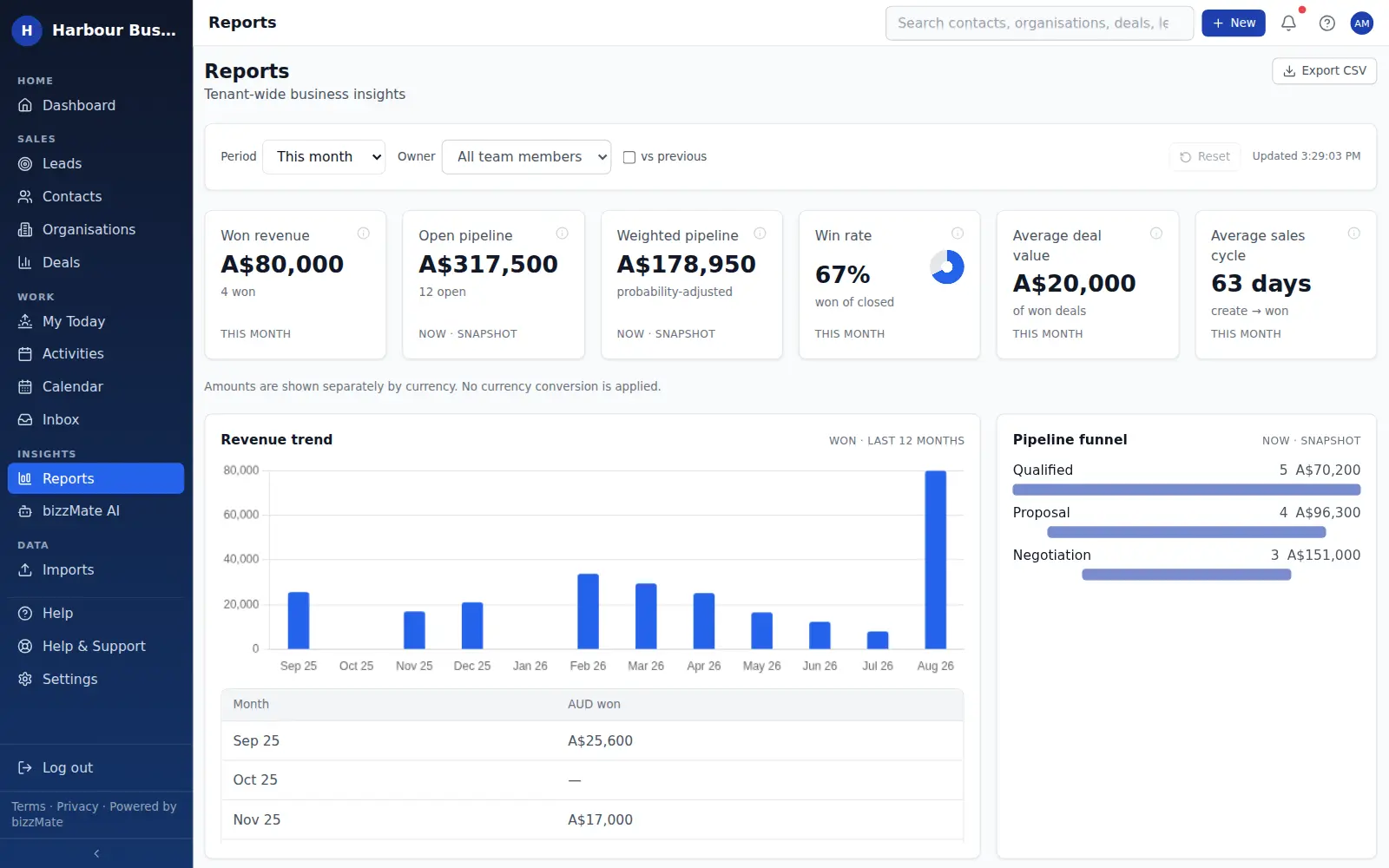This screenshot has width=1389, height=868.
Task: Click the A$151,000 Negotiation value
Action: coord(1323,555)
